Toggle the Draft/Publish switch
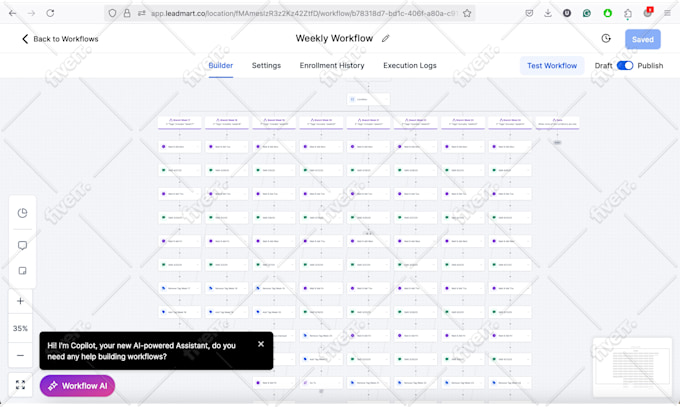Screen dimensions: 680x407 tap(625, 66)
